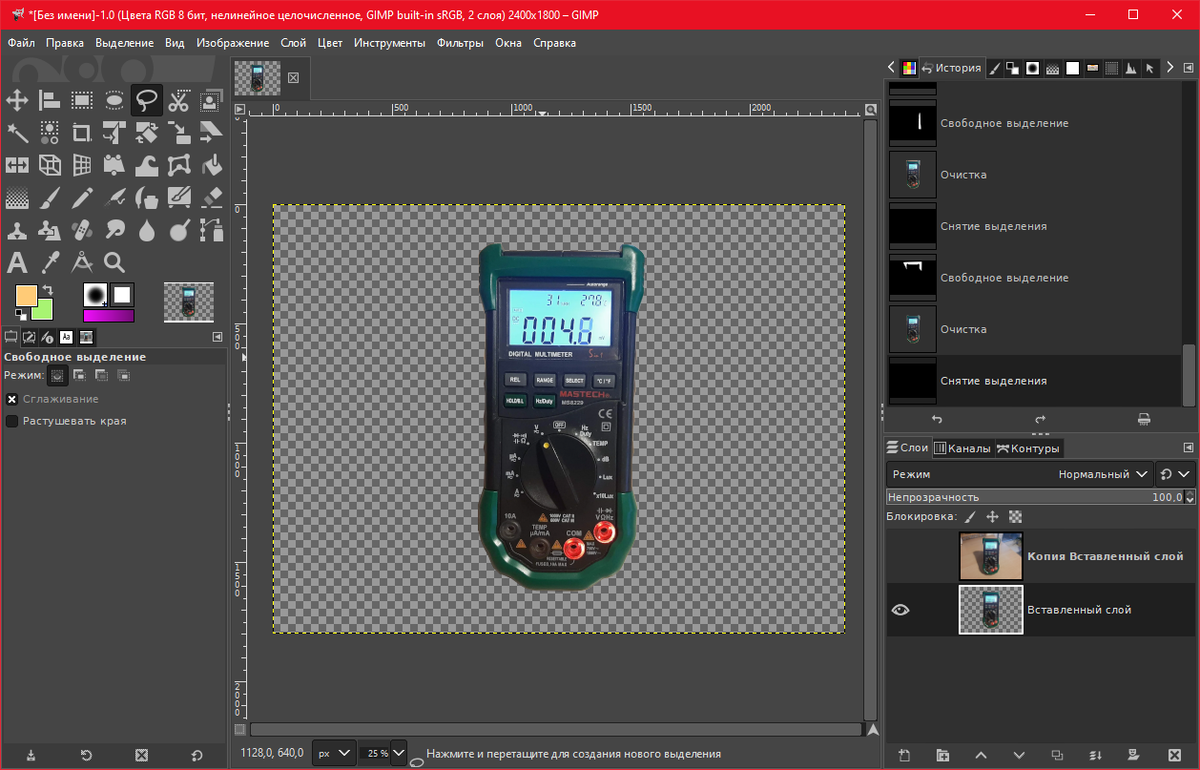Choose the Select by Color tool
The height and width of the screenshot is (770, 1200).
(x=49, y=133)
